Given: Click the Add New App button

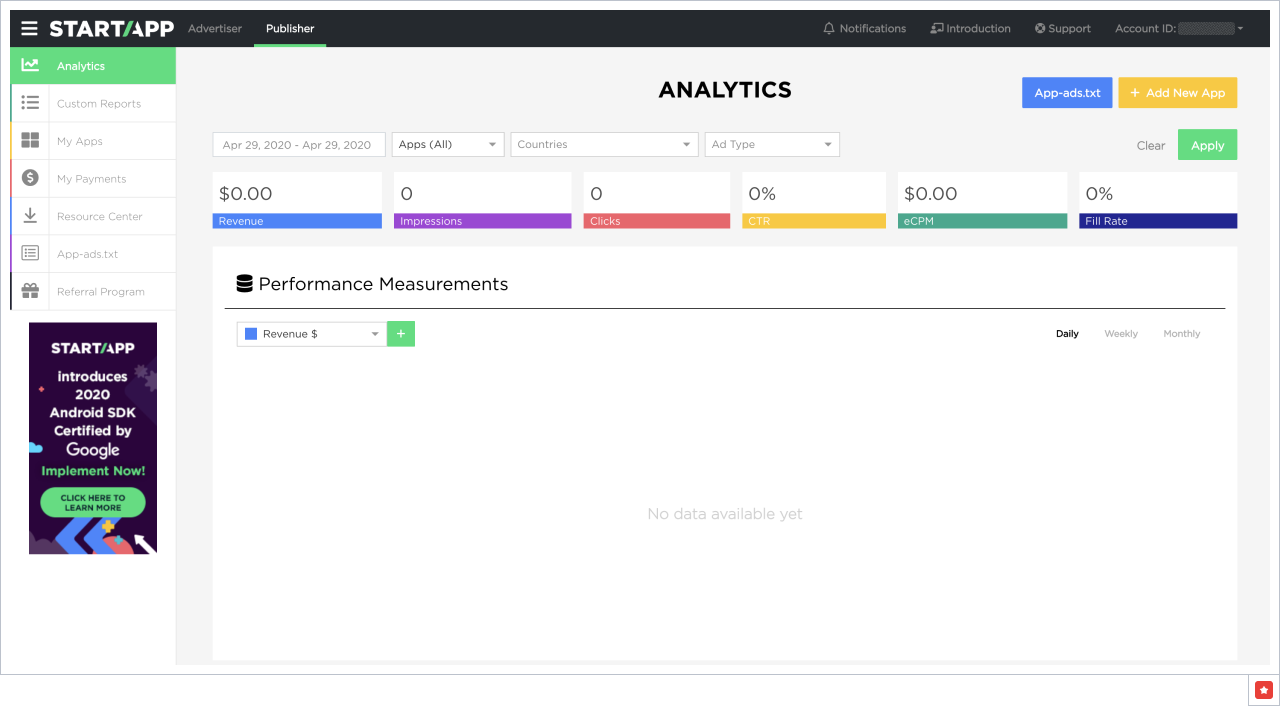Looking at the screenshot, I should click(x=1177, y=93).
